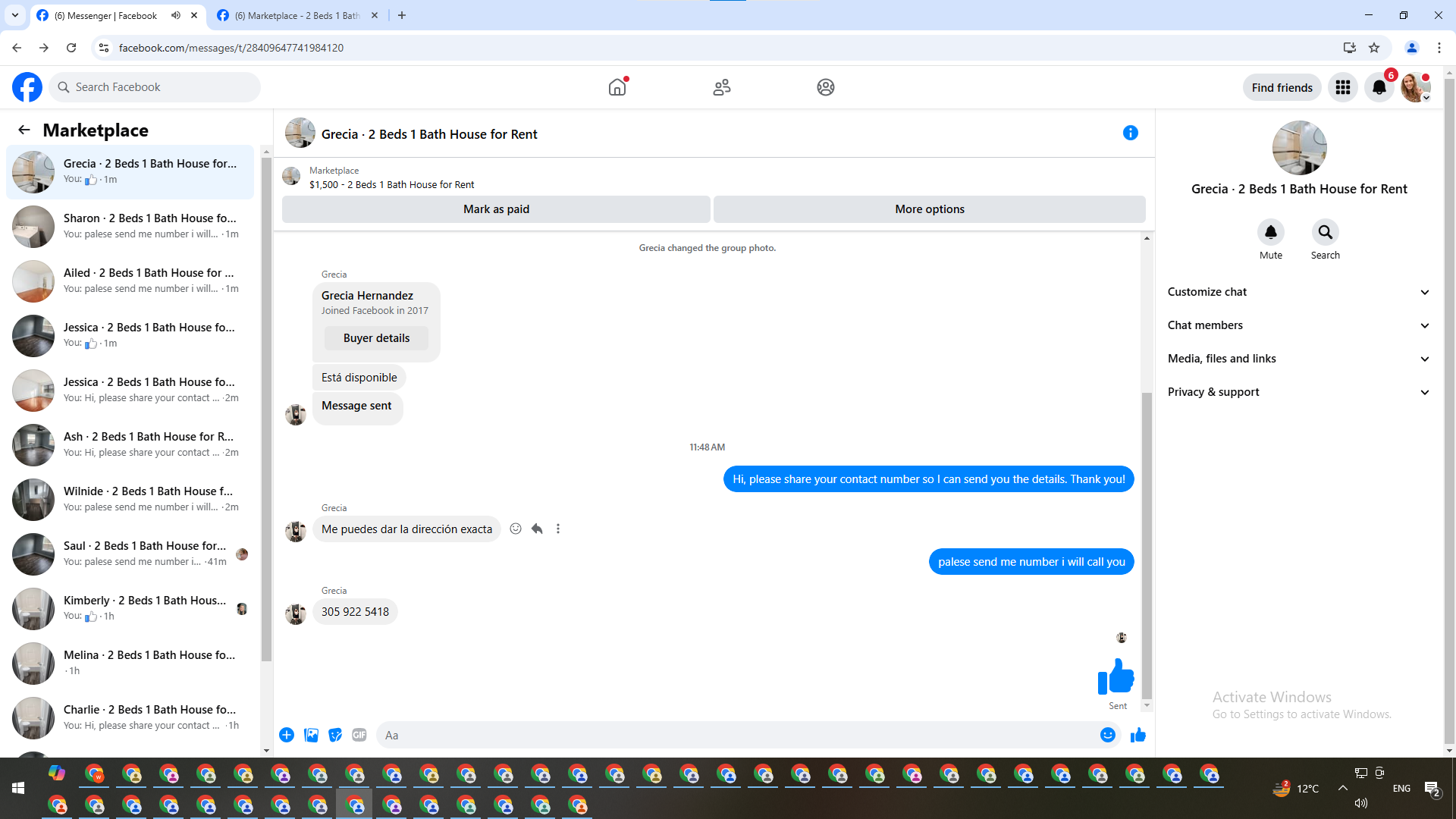1456x819 pixels.
Task: Click More options button
Action: coord(930,209)
